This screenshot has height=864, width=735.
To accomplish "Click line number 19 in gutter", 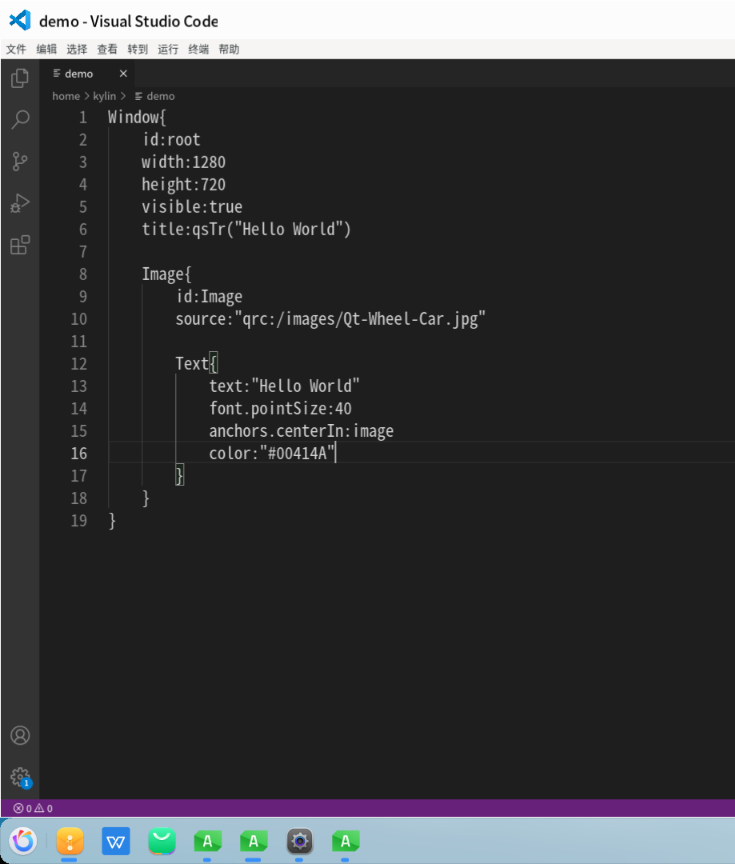I will click(x=79, y=520).
